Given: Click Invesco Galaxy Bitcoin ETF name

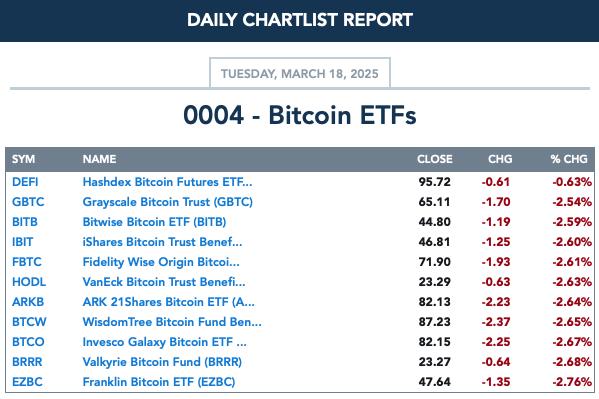Looking at the screenshot, I should 165,342.
